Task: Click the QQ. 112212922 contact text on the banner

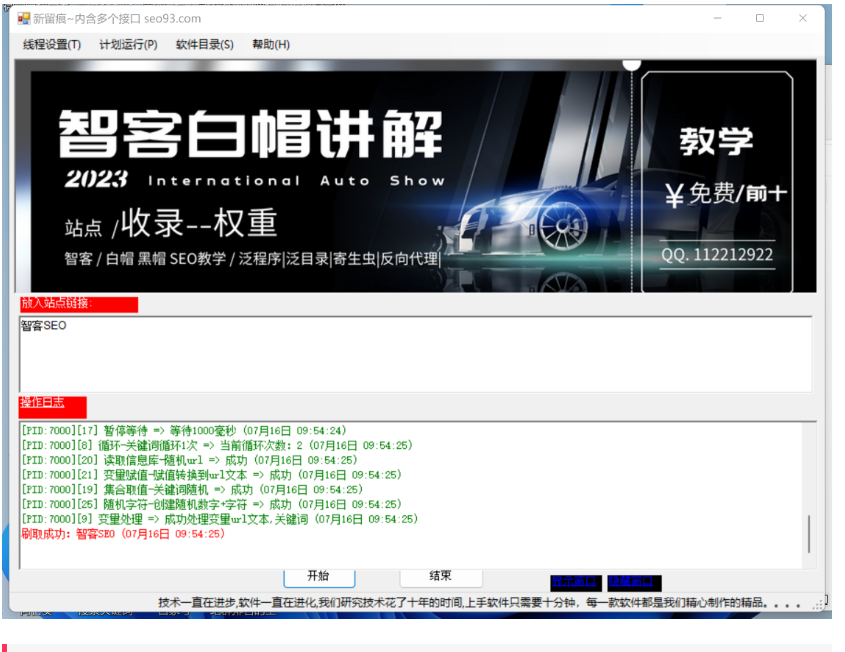Action: coord(719,256)
